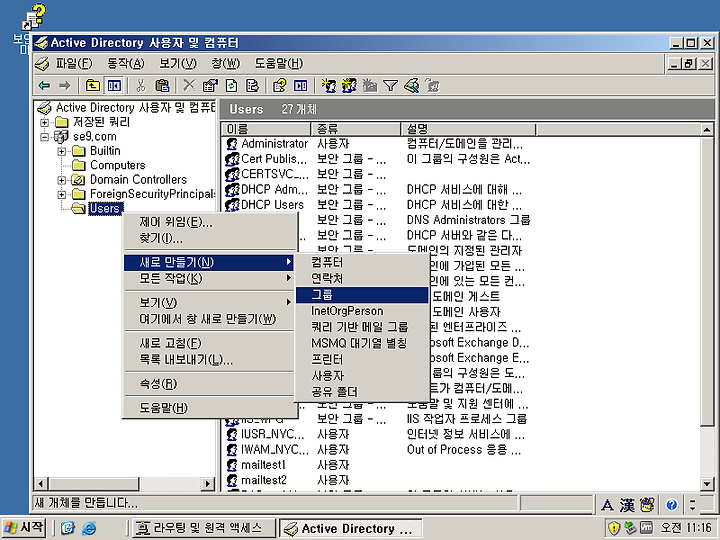The width and height of the screenshot is (720, 540).
Task: Select 쿼리 기반 메일 그룹 submenu item
Action: (362, 327)
